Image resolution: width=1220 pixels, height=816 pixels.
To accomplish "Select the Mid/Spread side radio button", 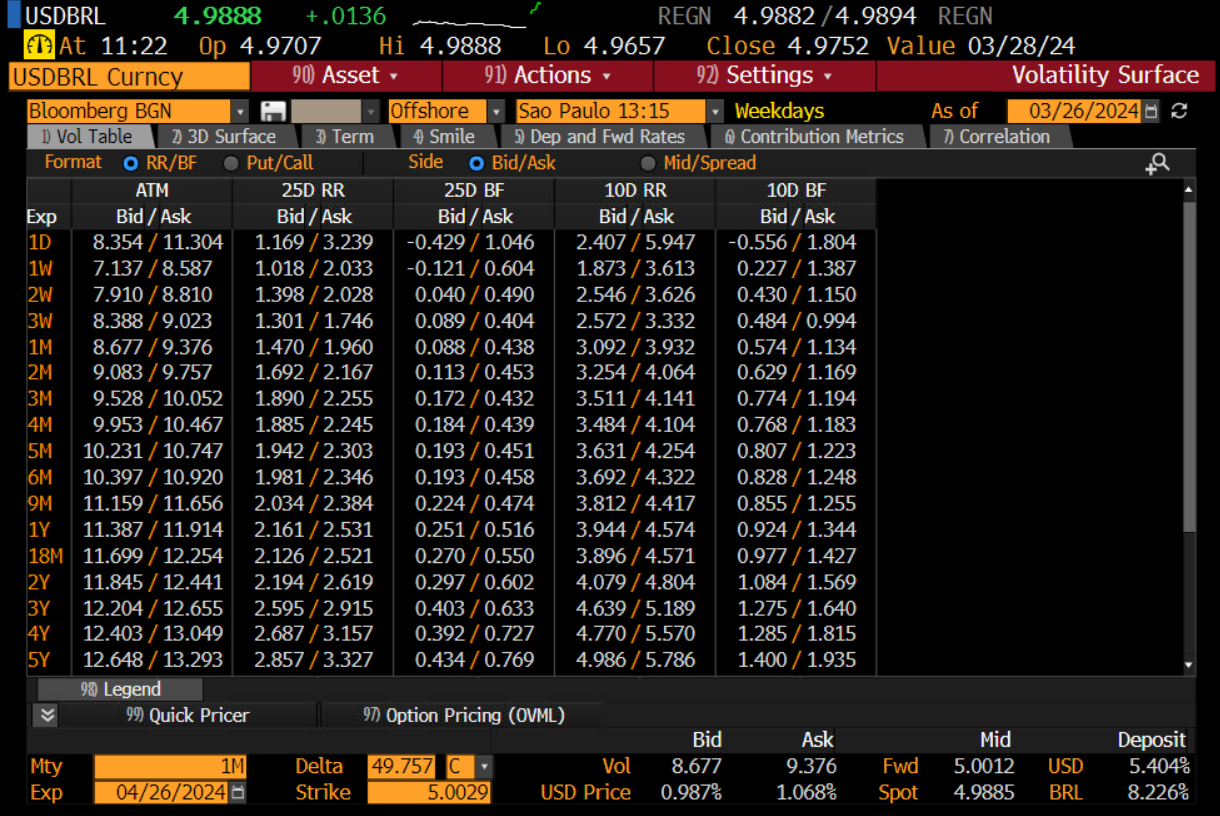I will pyautogui.click(x=647, y=163).
